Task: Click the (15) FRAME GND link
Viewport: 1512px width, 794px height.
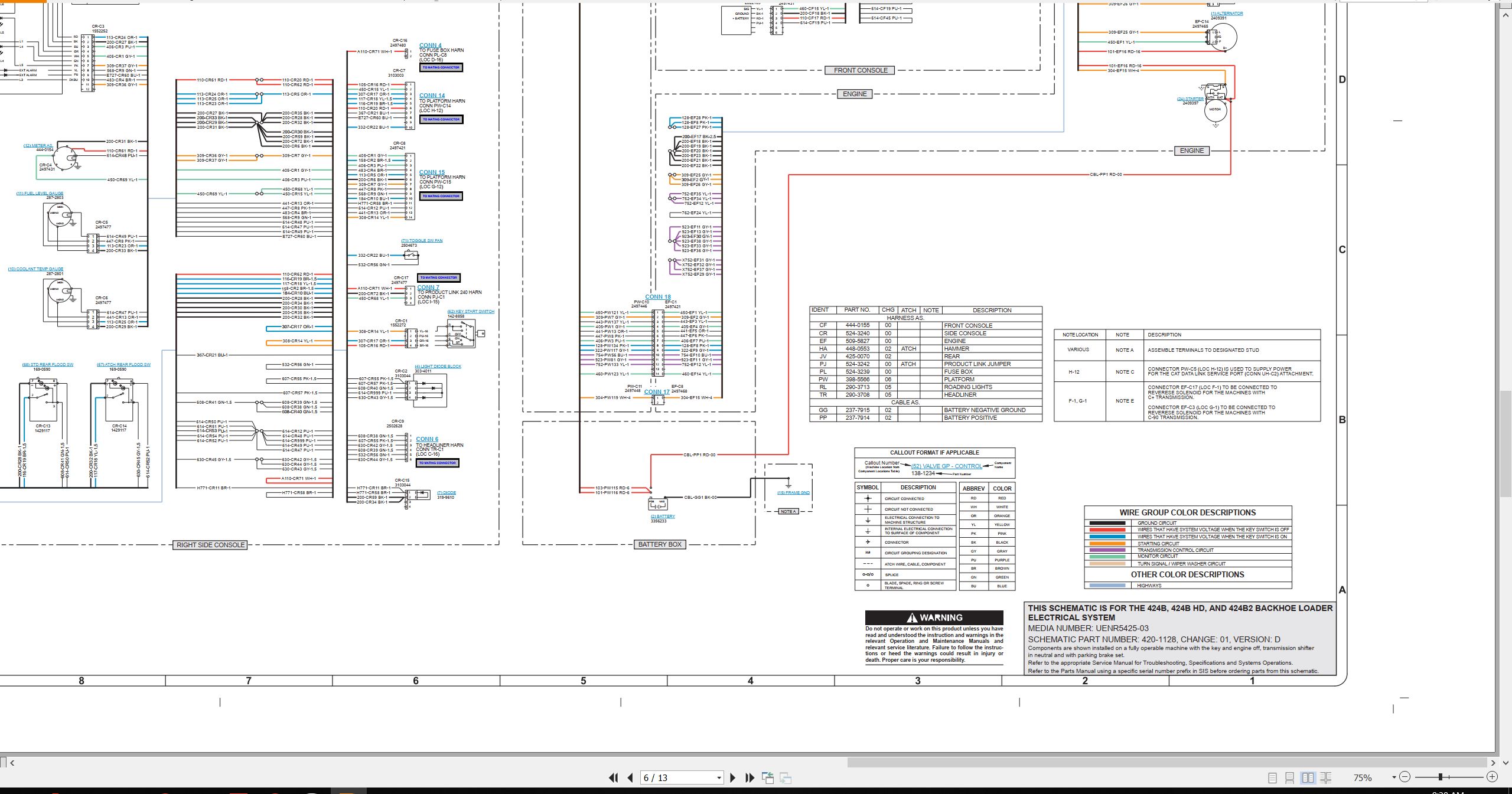Action: 793,493
